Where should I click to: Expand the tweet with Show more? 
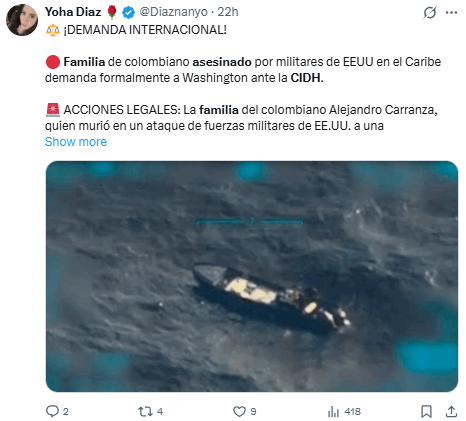(x=76, y=142)
